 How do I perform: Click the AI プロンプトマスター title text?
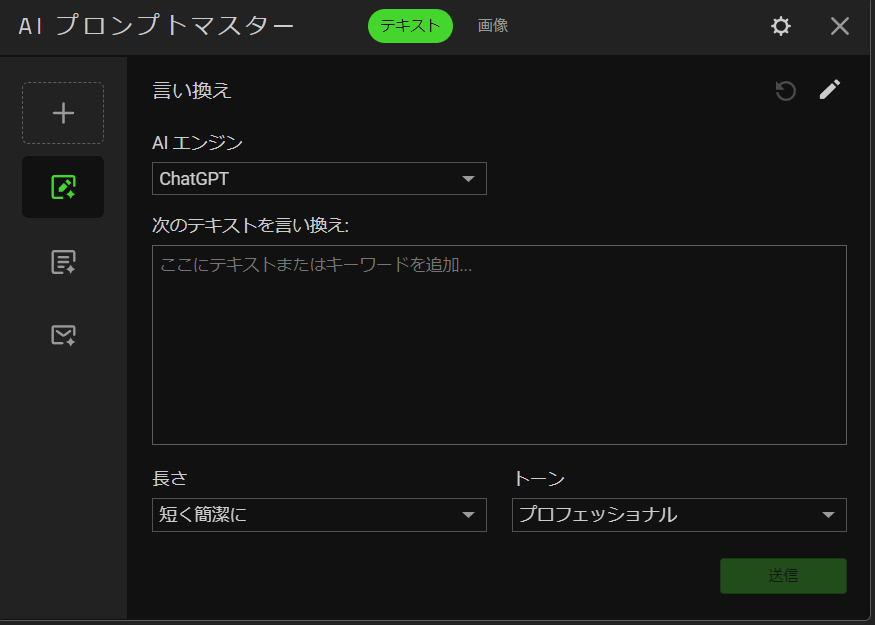click(x=157, y=26)
